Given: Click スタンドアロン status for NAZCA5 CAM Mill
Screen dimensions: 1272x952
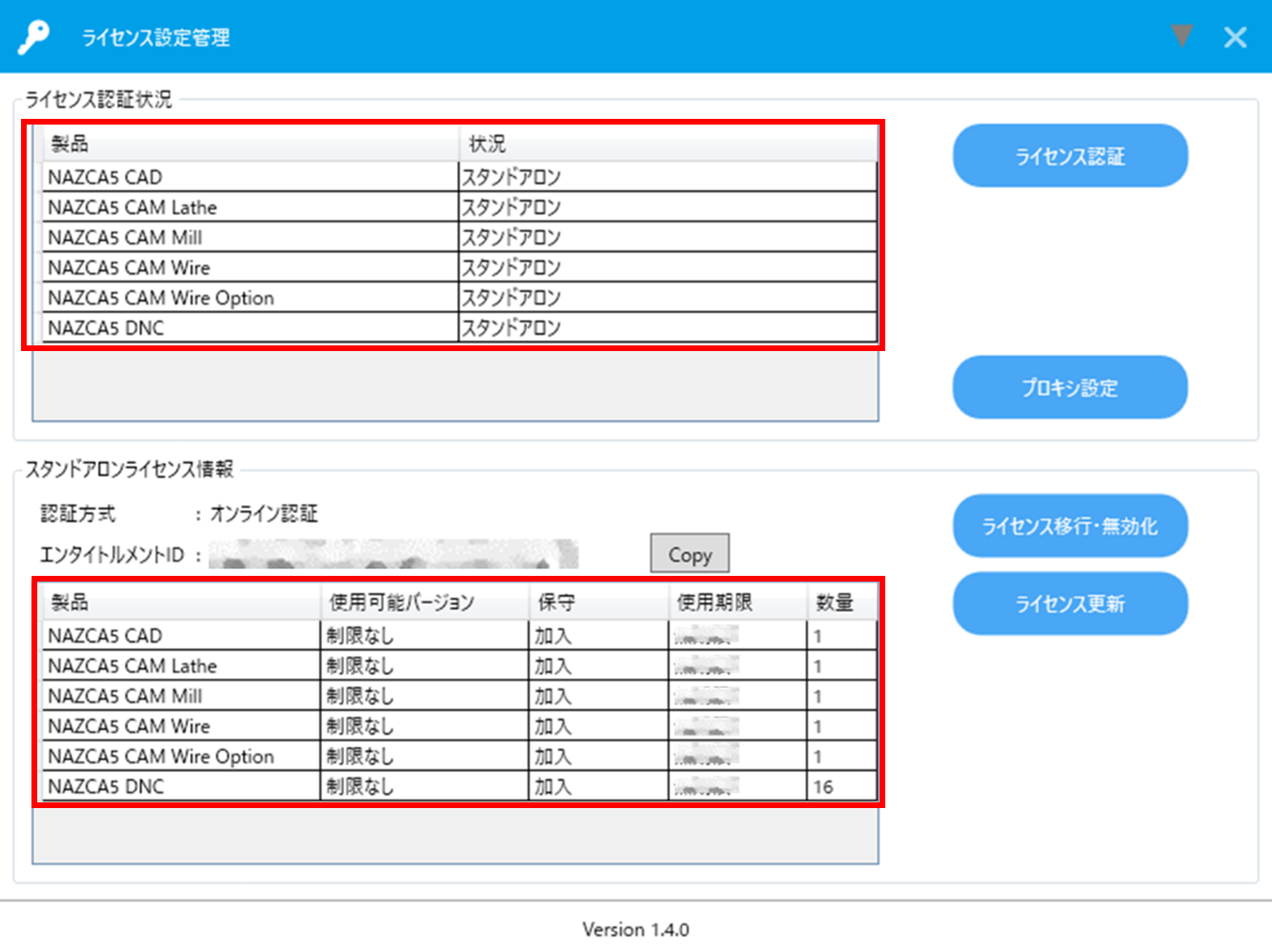Looking at the screenshot, I should (668, 237).
